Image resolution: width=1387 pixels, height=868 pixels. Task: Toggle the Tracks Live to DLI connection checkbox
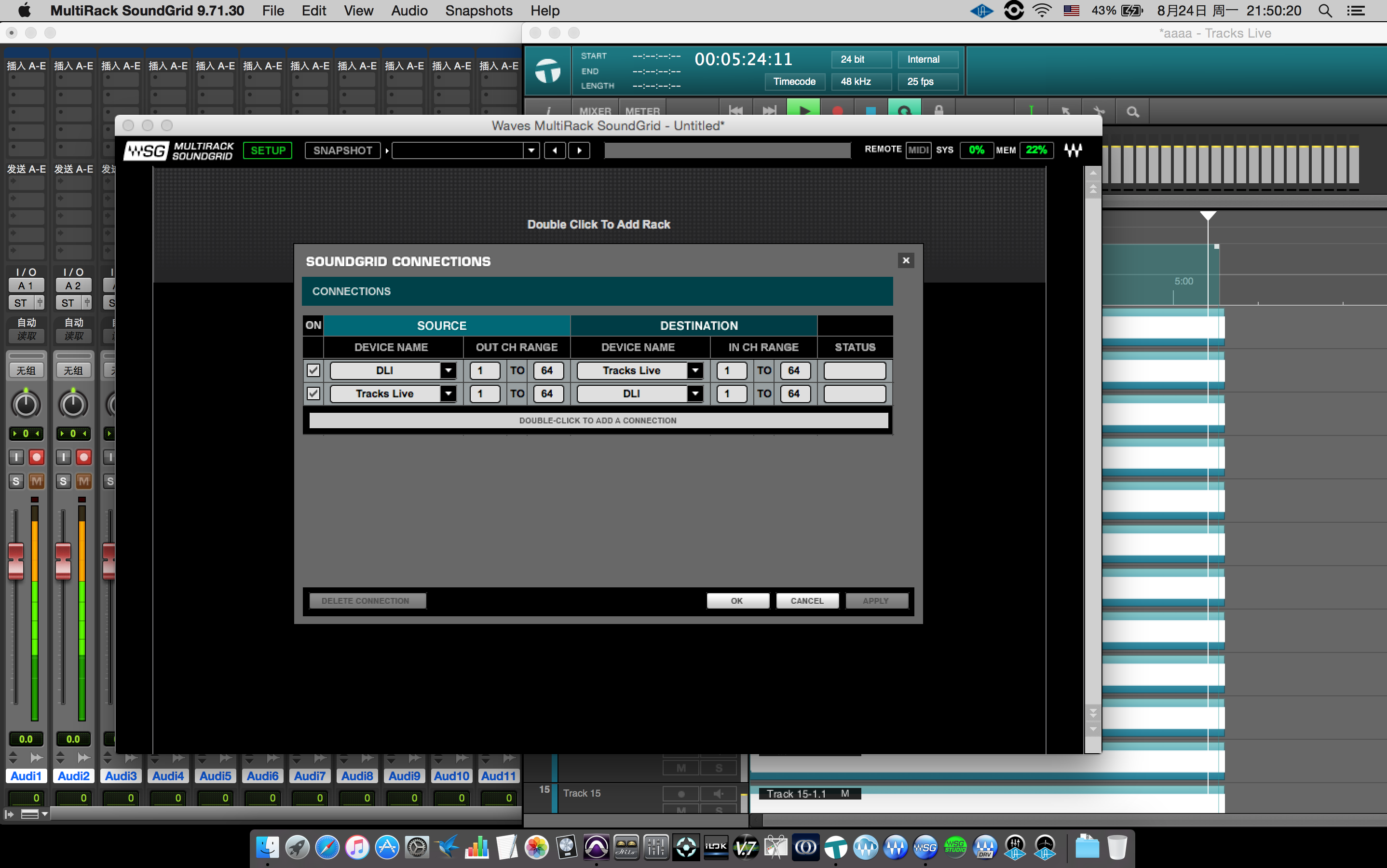(x=313, y=393)
